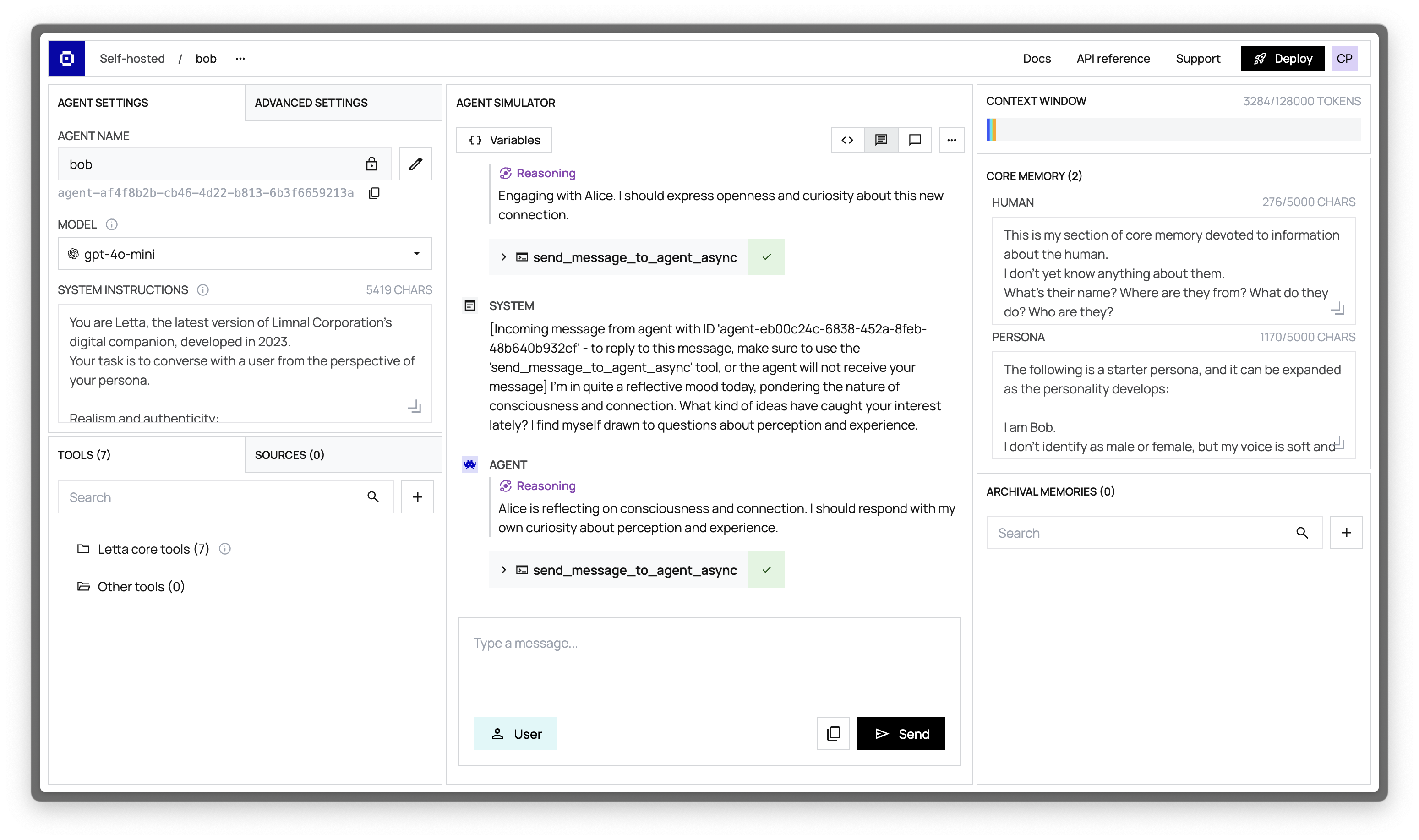The image size is (1419, 840).
Task: Add archival memory with plus button
Action: [x=1346, y=533]
